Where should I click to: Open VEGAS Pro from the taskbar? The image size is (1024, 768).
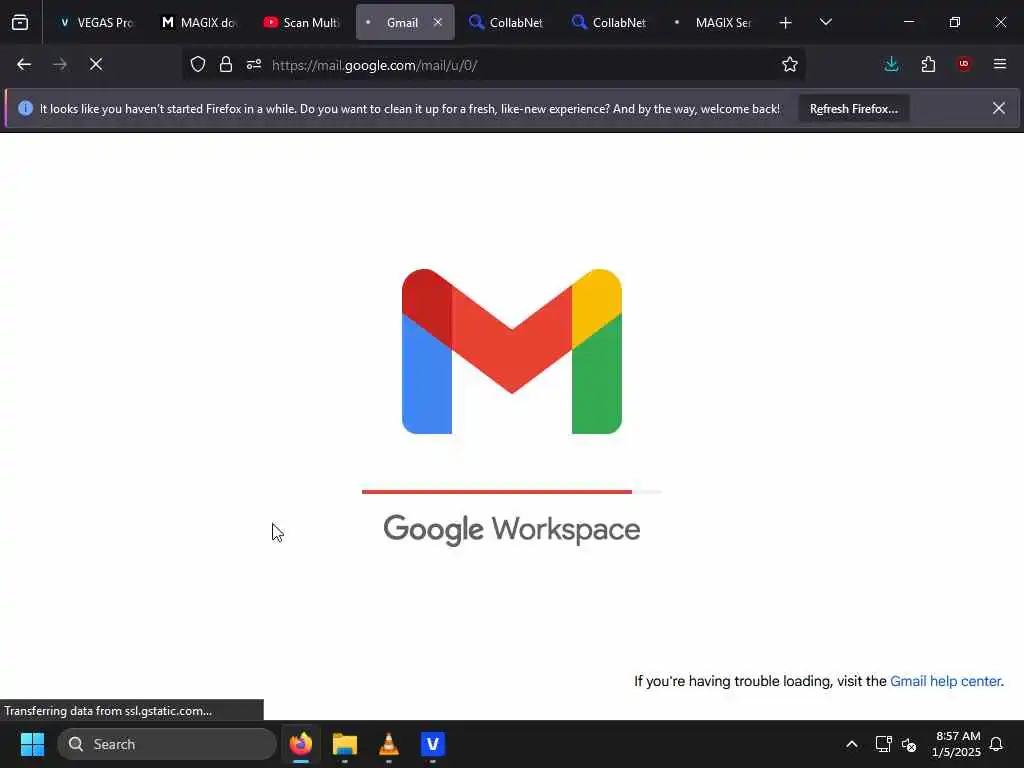(432, 744)
